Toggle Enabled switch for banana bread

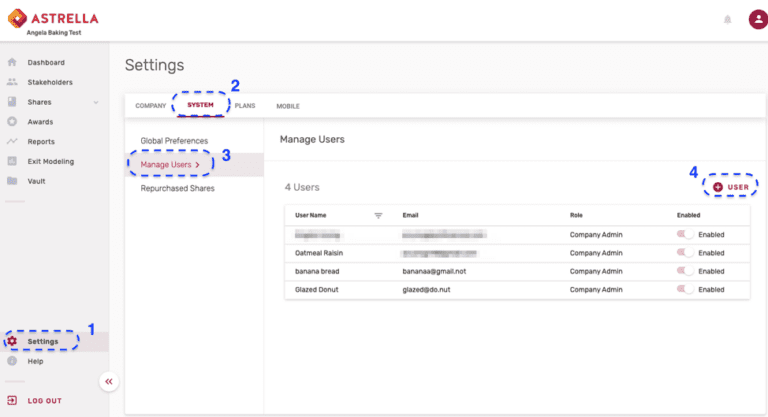(x=686, y=271)
